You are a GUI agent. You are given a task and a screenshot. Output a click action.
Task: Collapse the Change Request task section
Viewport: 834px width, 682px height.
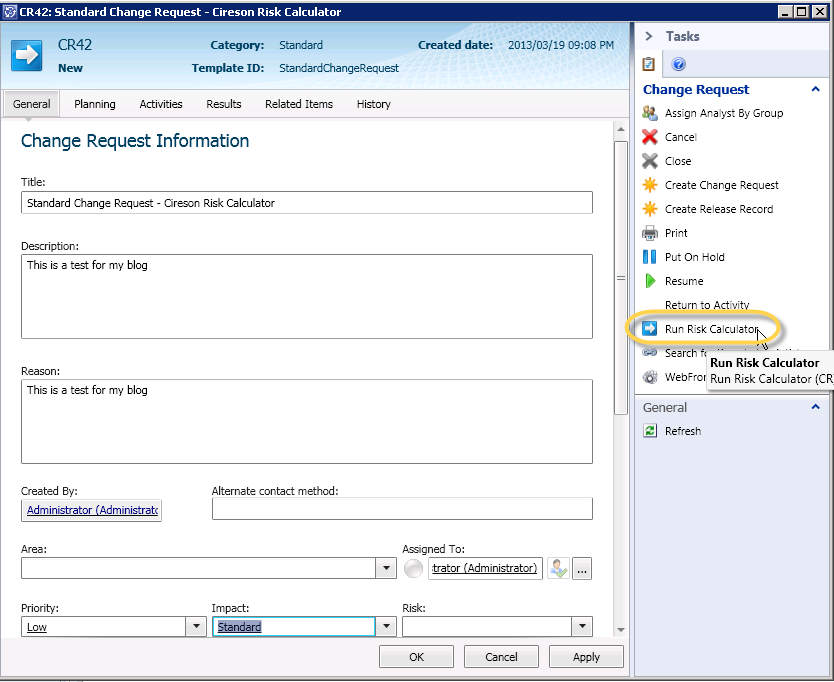pyautogui.click(x=816, y=89)
